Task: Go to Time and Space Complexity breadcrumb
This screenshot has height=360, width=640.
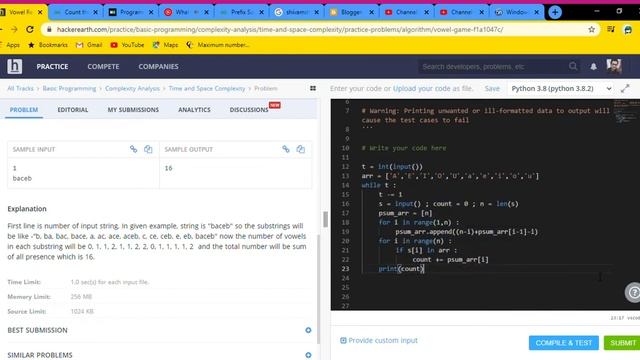Action: tap(207, 88)
